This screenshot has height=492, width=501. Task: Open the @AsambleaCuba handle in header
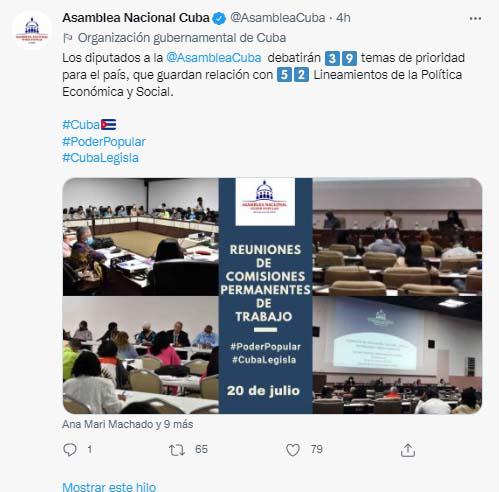click(x=278, y=18)
